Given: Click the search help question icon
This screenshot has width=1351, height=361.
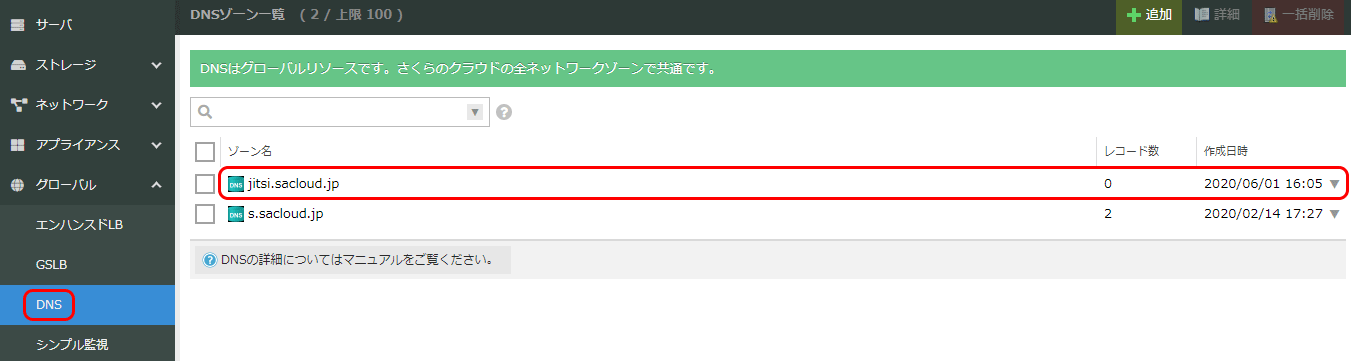Looking at the screenshot, I should [504, 112].
